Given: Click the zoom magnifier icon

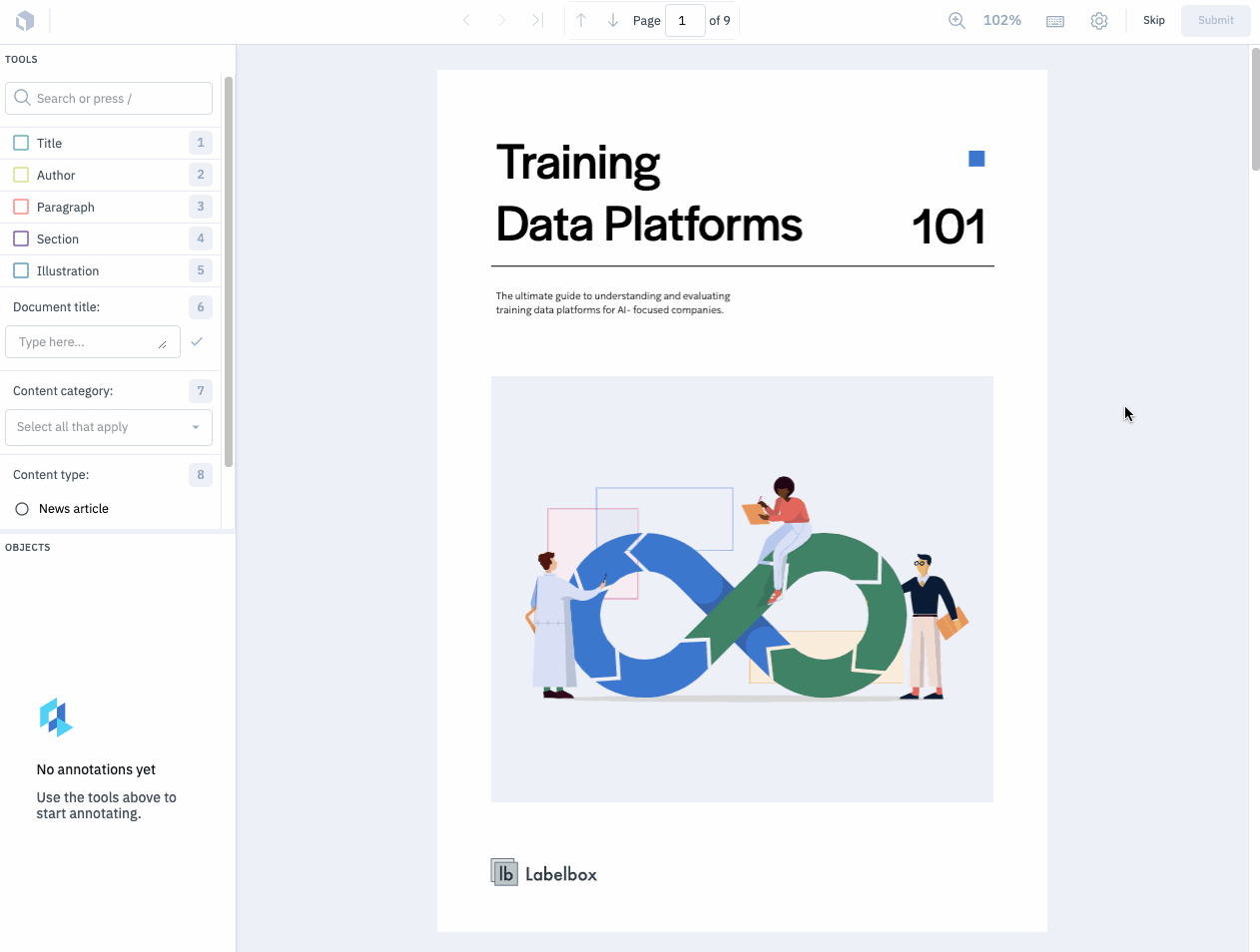Looking at the screenshot, I should (956, 20).
